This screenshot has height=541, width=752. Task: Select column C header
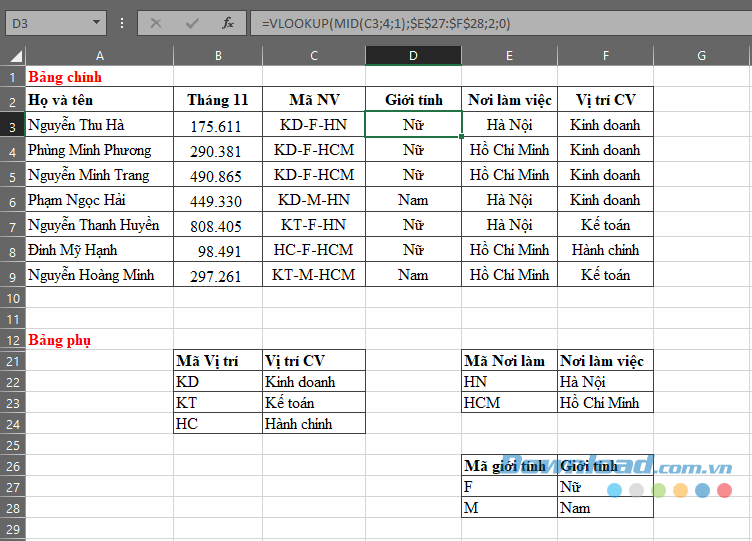(314, 56)
